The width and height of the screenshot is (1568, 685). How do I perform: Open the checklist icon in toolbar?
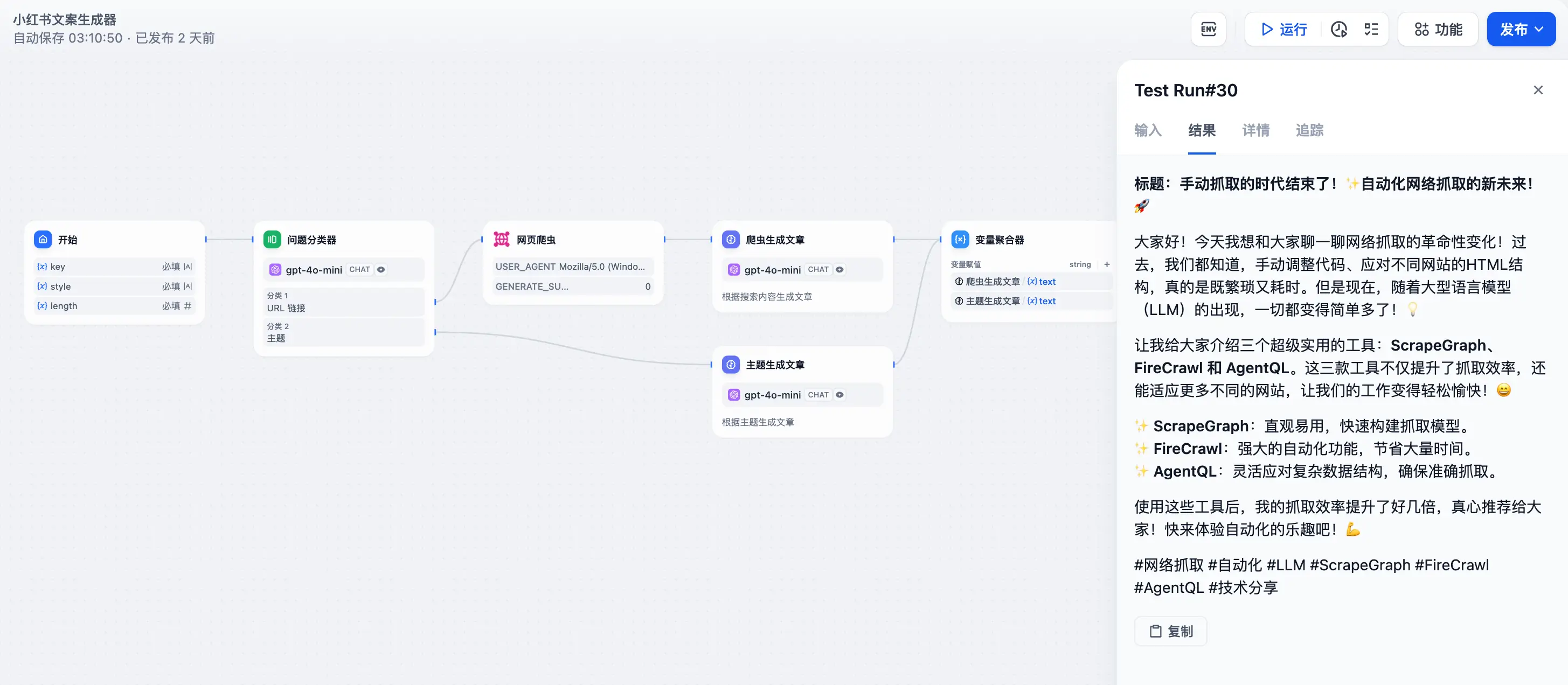(x=1371, y=29)
